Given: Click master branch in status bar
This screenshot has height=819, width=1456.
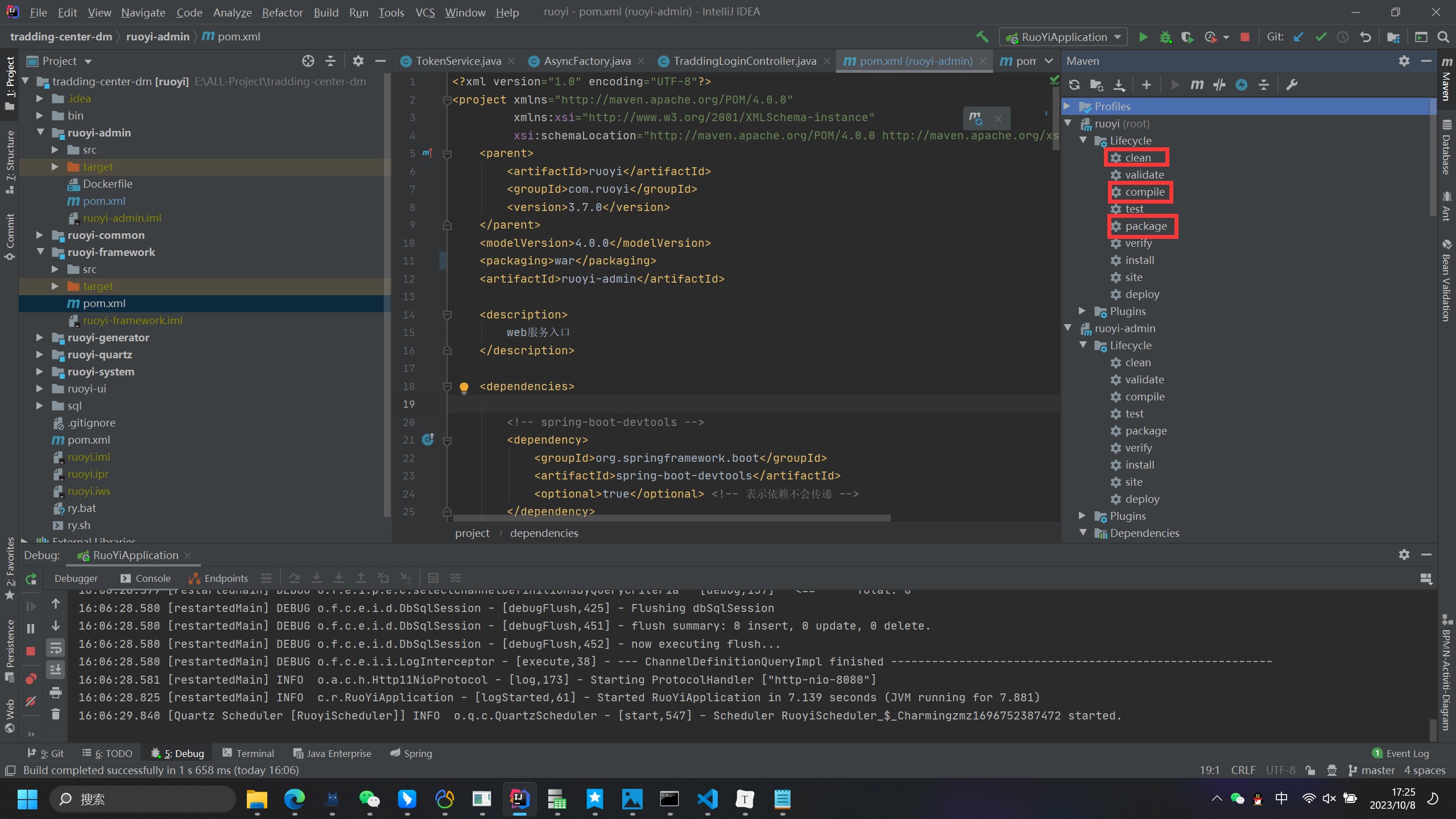Looking at the screenshot, I should tap(1371, 770).
